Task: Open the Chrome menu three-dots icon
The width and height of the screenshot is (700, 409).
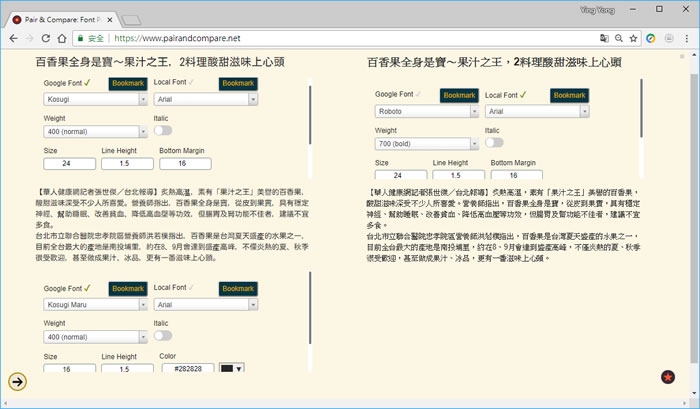Action: pos(686,39)
